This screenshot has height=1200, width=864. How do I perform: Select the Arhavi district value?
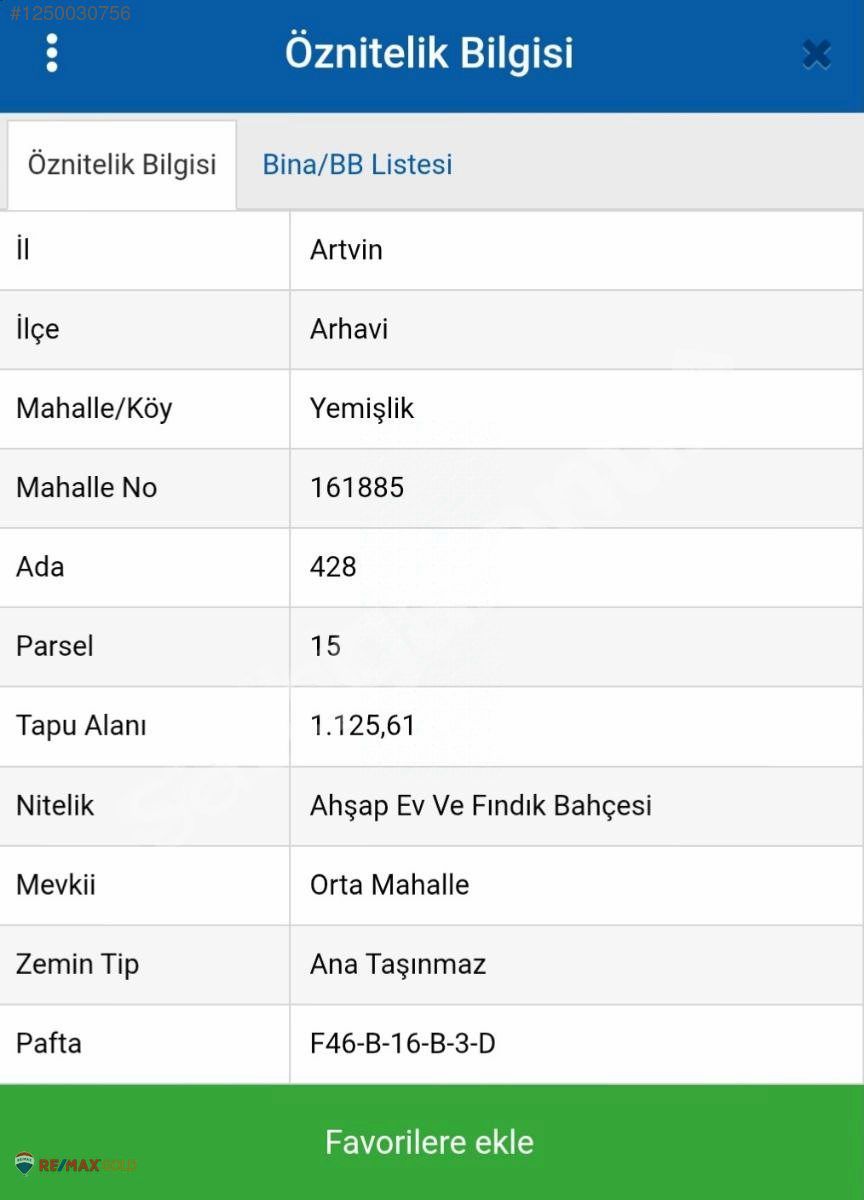[x=349, y=329]
